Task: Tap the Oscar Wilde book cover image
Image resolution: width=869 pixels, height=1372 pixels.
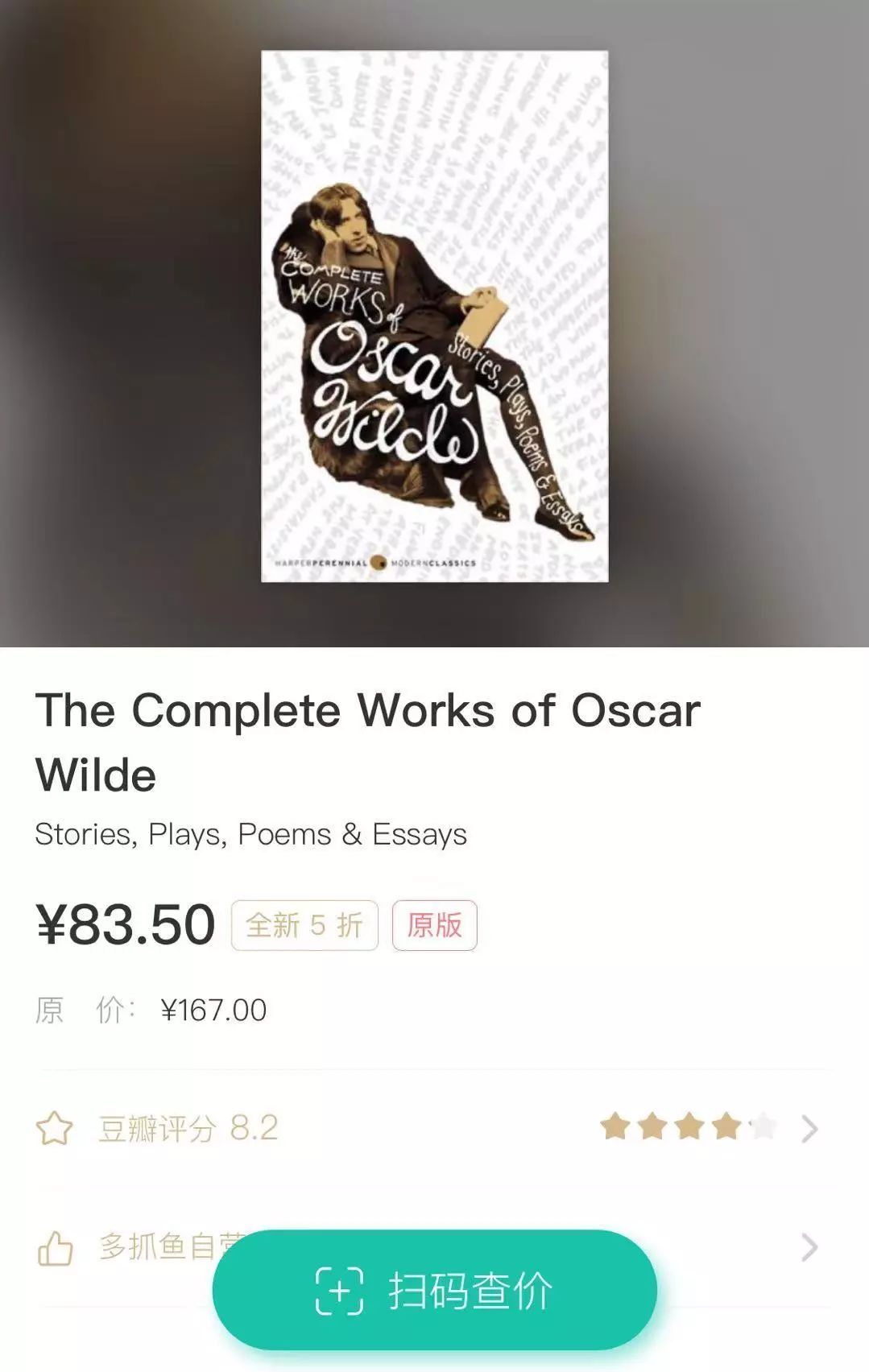Action: tap(435, 316)
